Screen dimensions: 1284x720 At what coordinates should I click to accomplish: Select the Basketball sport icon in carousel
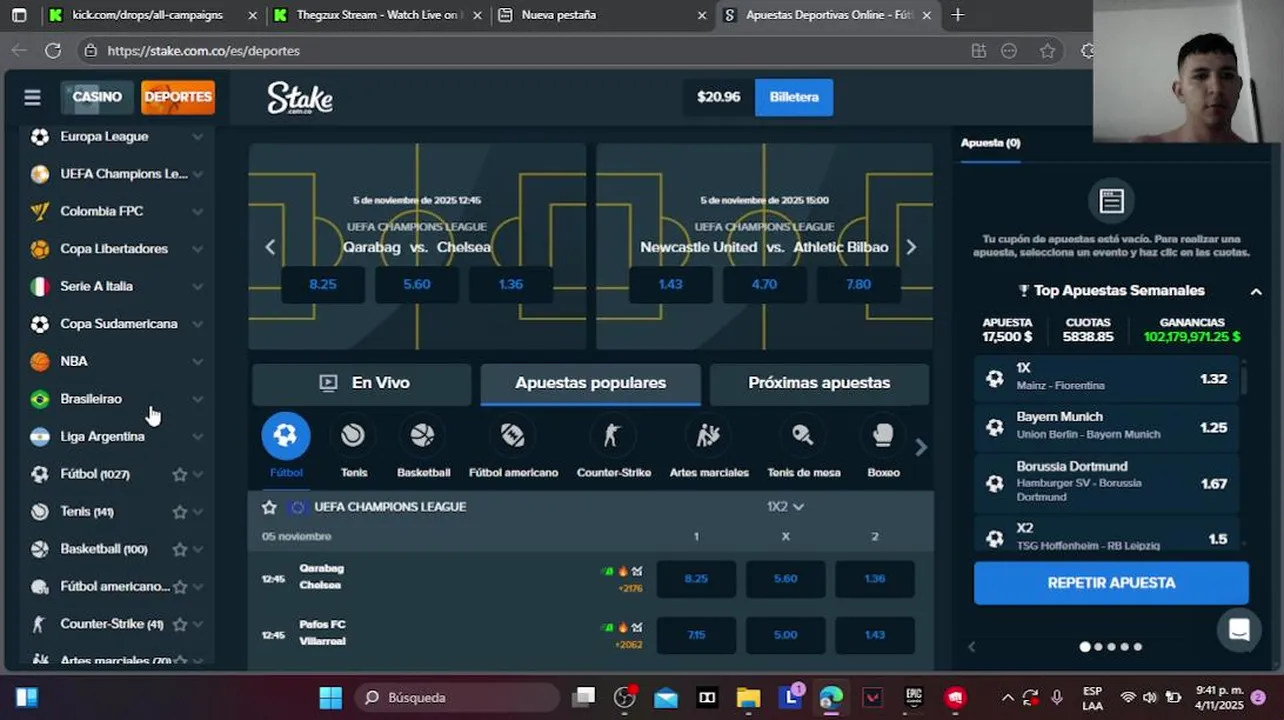tap(423, 436)
